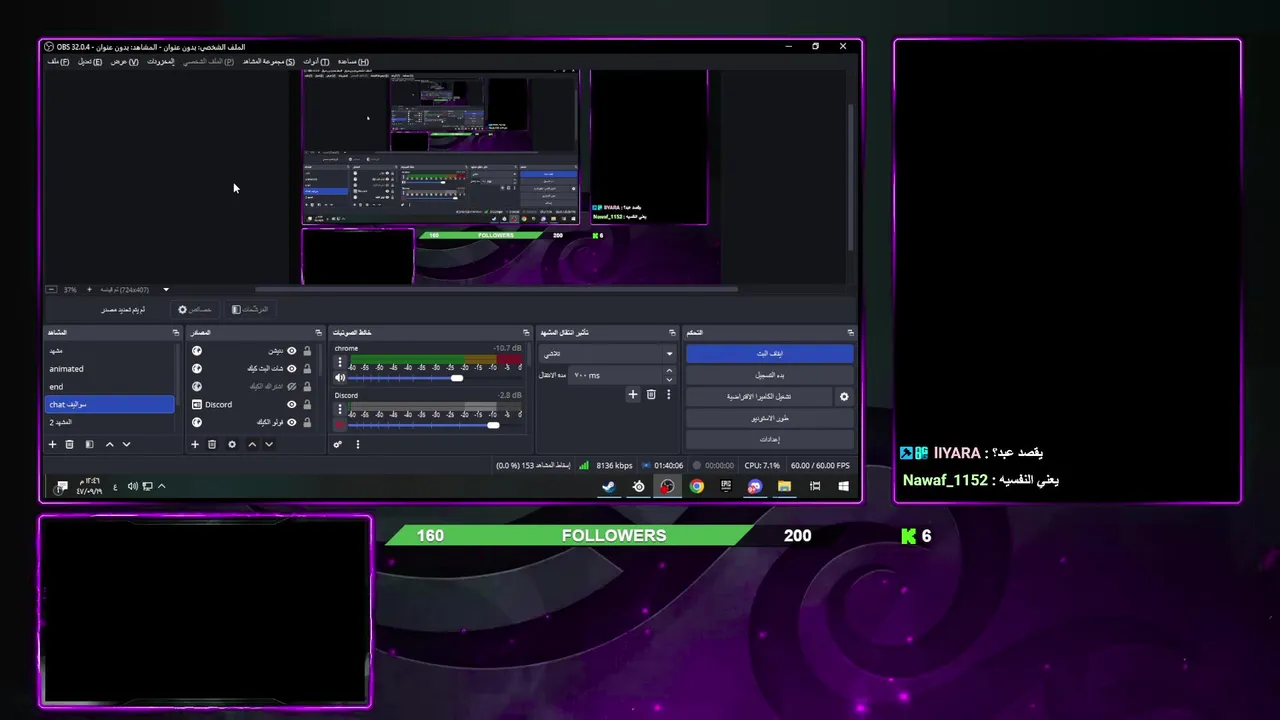The width and height of the screenshot is (1280, 720).
Task: Open the Windows Start menu
Action: (x=843, y=487)
